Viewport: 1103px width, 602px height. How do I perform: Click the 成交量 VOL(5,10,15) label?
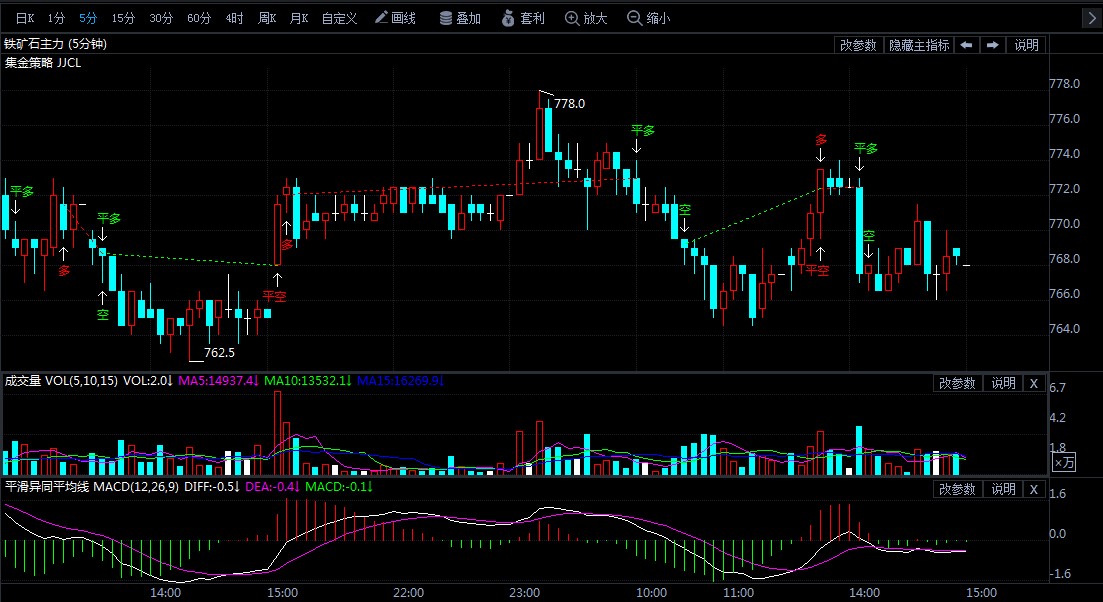(60, 381)
